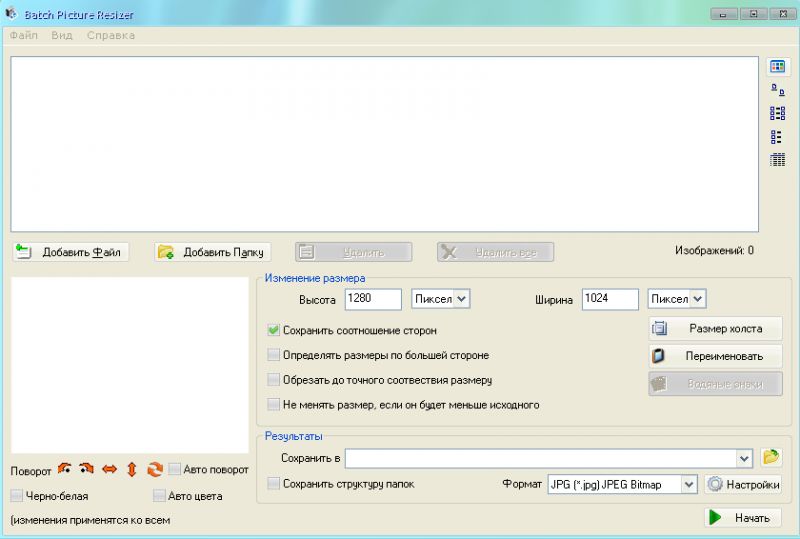The height and width of the screenshot is (539, 800).
Task: Flip image horizontally with double arrow icon
Action: (x=110, y=469)
